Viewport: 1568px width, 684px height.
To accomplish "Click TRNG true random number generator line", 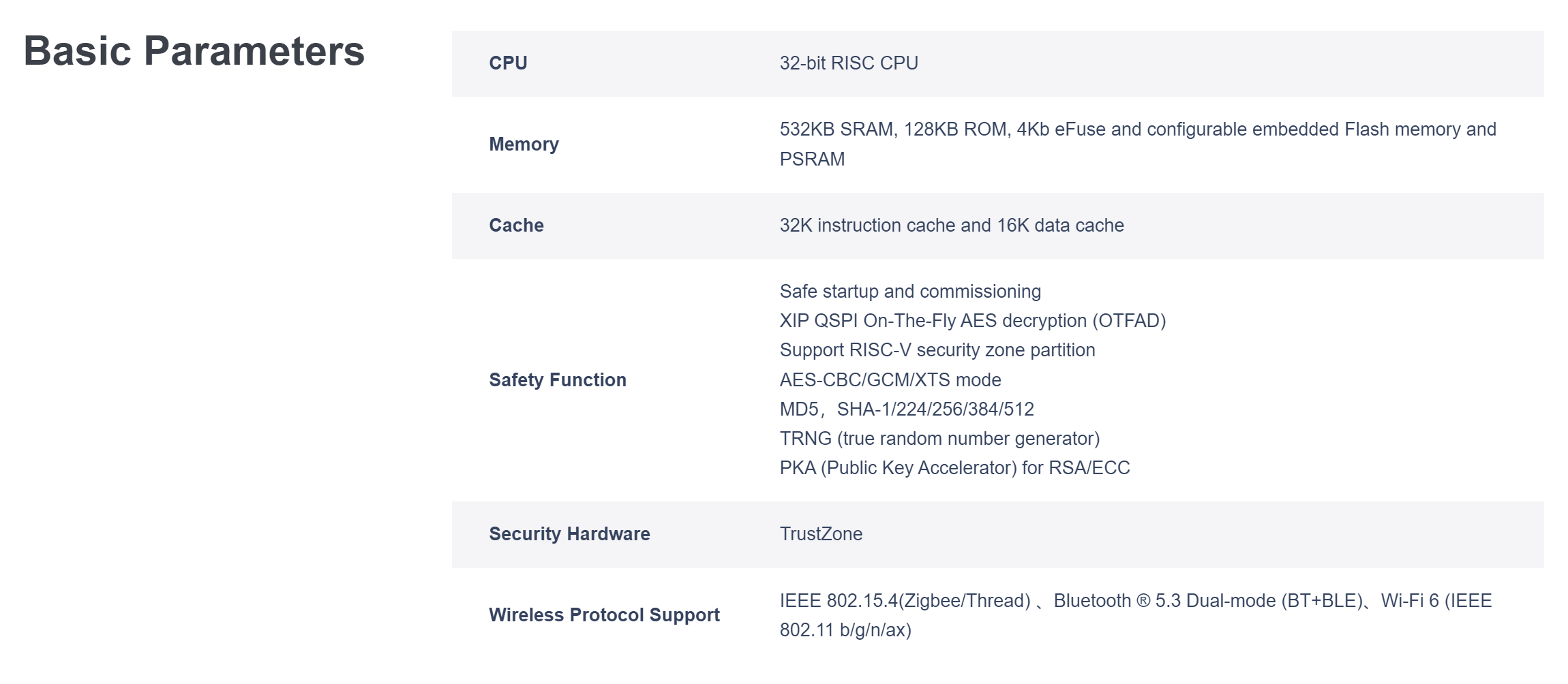I will pyautogui.click(x=939, y=439).
